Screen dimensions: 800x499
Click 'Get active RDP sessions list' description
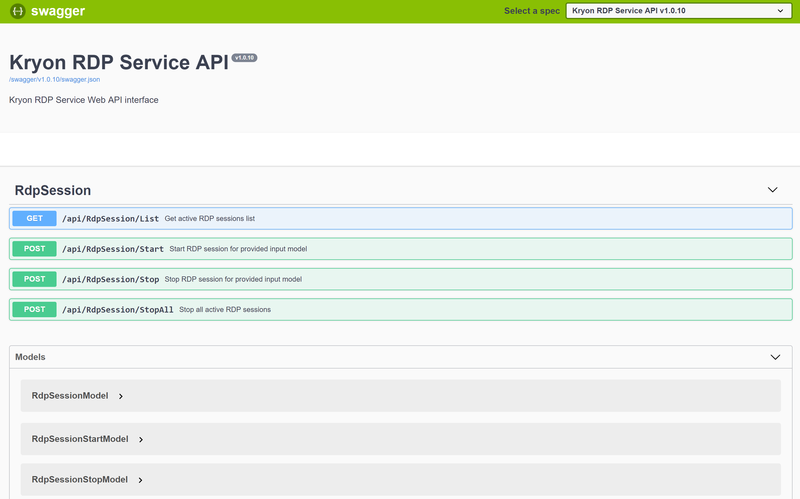click(210, 218)
